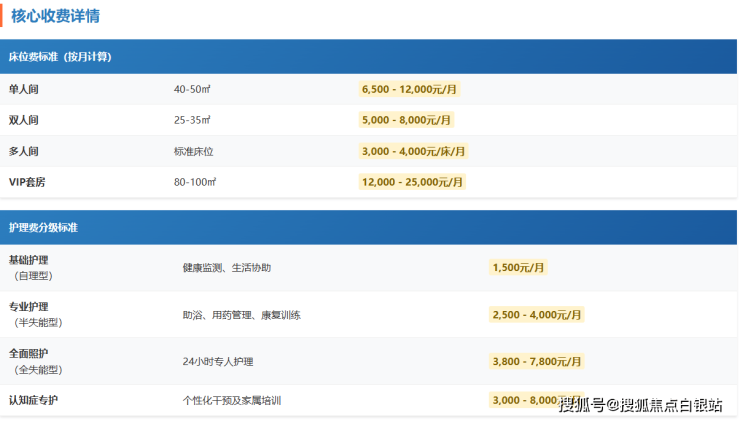Click the 基础护理 row label
This screenshot has width=740, height=421.
(x=28, y=260)
